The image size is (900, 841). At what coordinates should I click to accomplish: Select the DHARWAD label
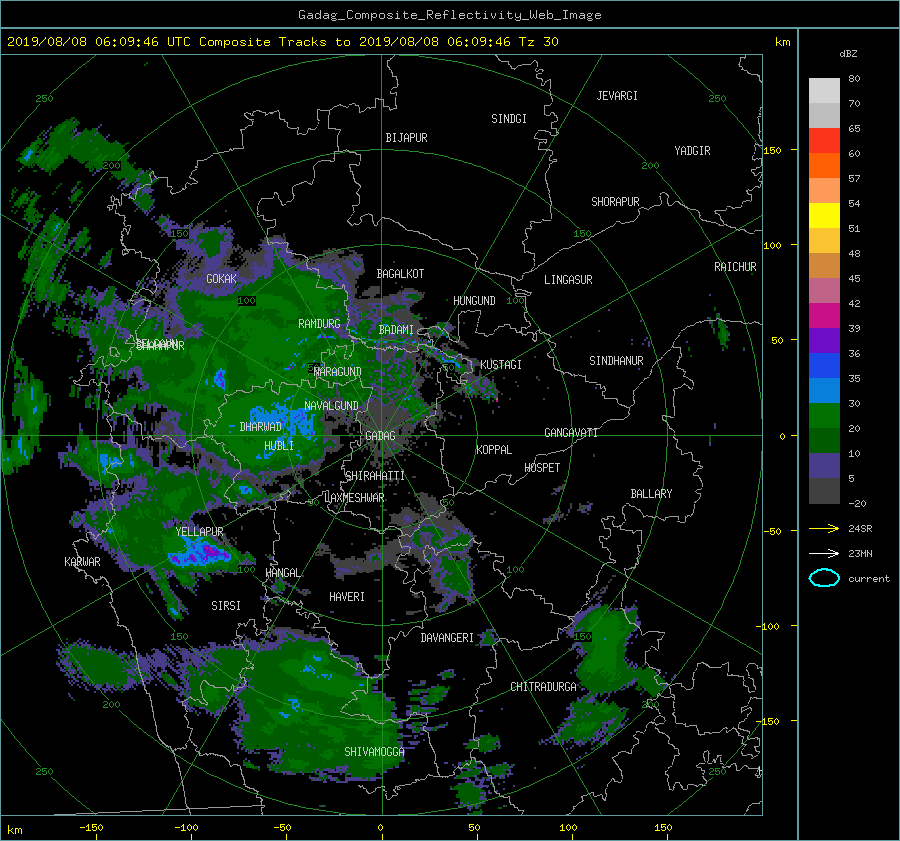click(x=261, y=427)
